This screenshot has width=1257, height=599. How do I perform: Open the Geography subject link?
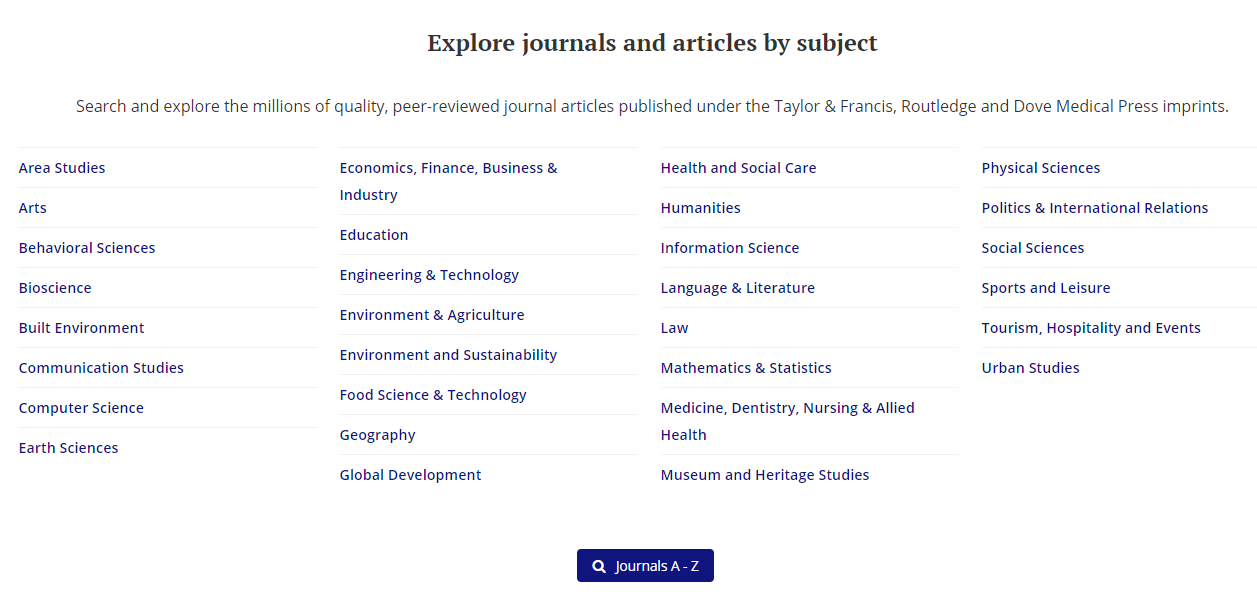coord(378,435)
